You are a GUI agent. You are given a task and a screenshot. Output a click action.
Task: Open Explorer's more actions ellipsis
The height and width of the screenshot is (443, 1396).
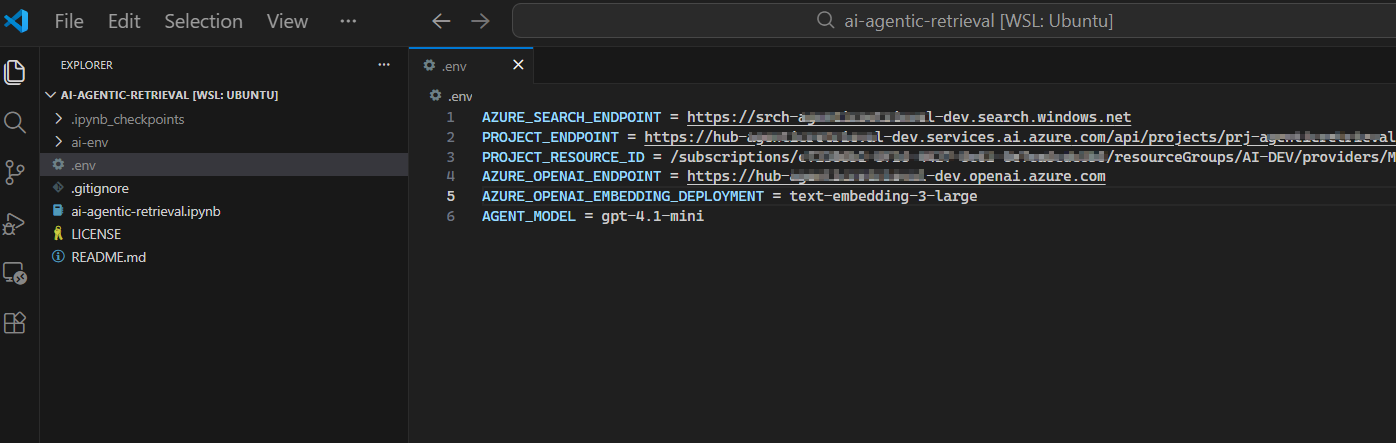click(384, 65)
